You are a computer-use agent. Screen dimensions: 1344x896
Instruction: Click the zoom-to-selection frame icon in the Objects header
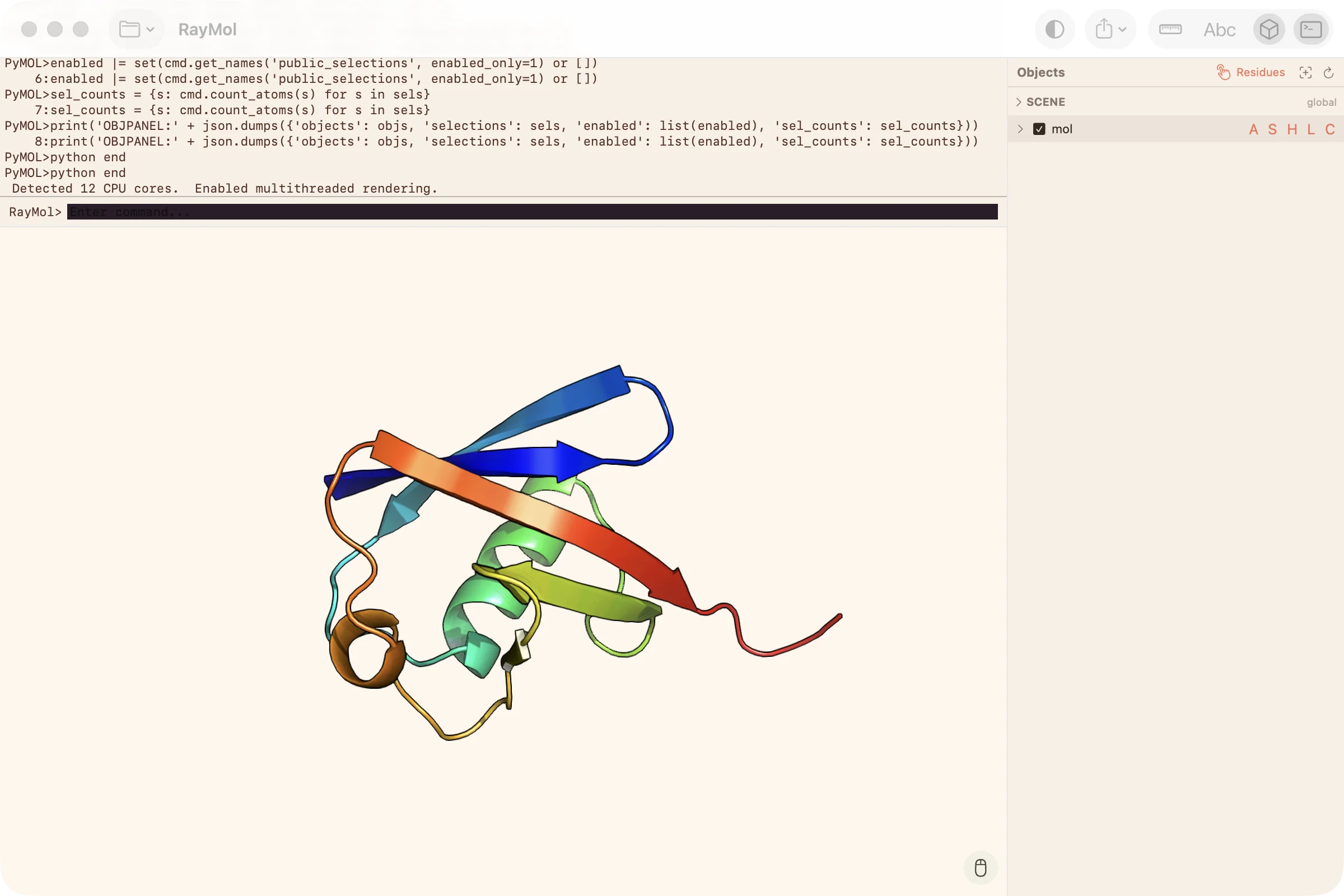(x=1305, y=73)
